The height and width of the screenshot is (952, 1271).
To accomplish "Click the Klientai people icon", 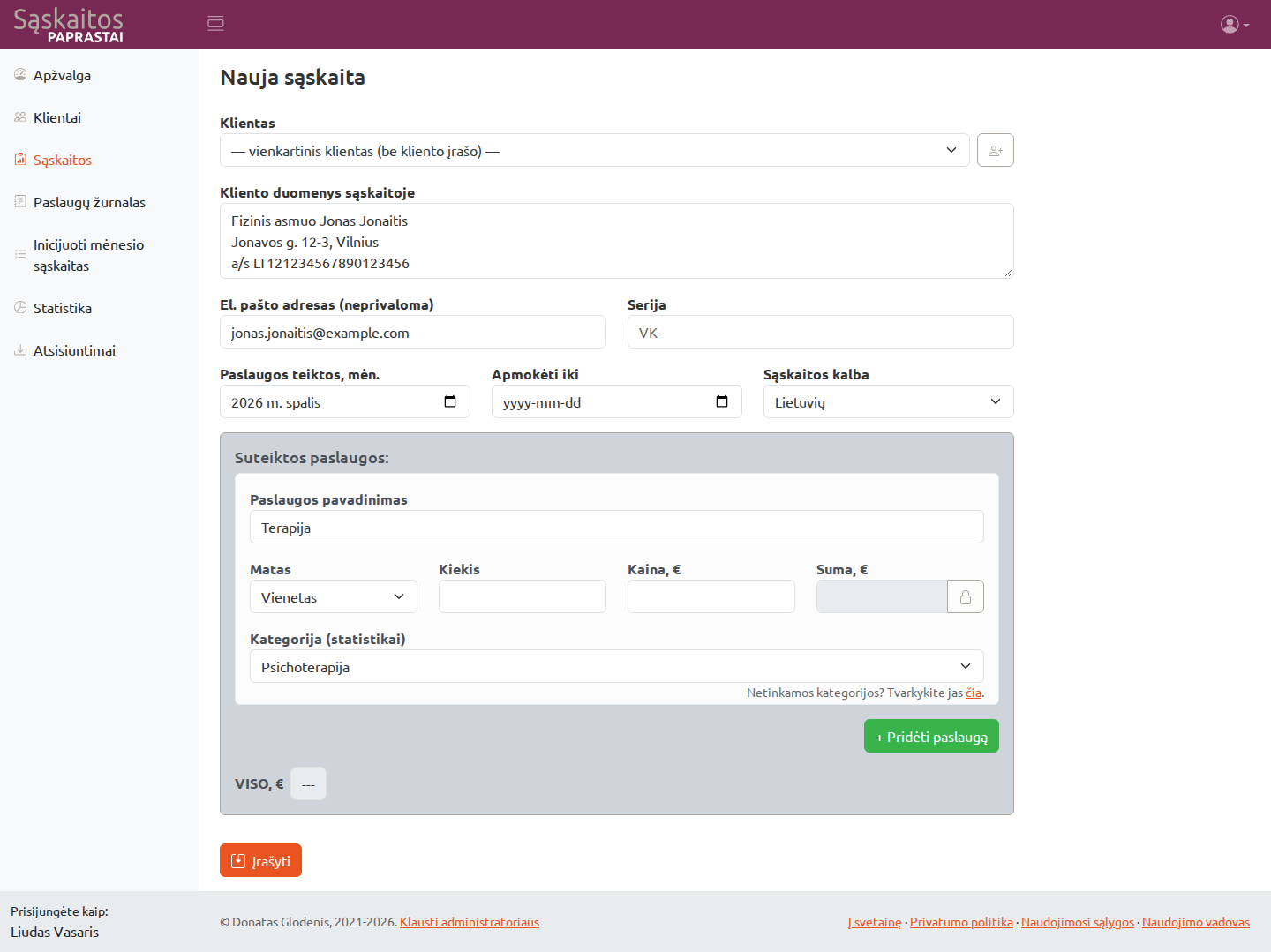I will 20,117.
